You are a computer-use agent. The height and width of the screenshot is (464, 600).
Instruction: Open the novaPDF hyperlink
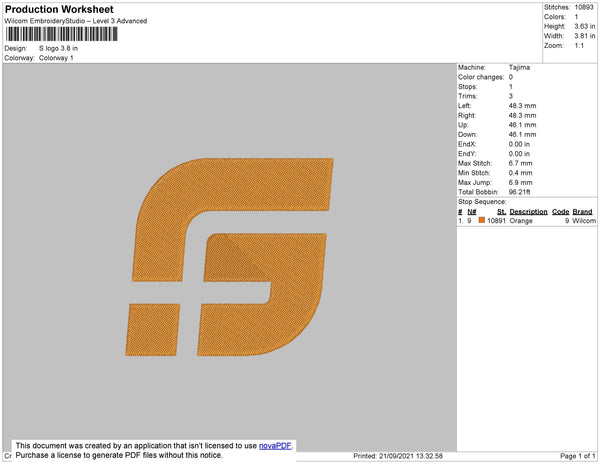275,446
